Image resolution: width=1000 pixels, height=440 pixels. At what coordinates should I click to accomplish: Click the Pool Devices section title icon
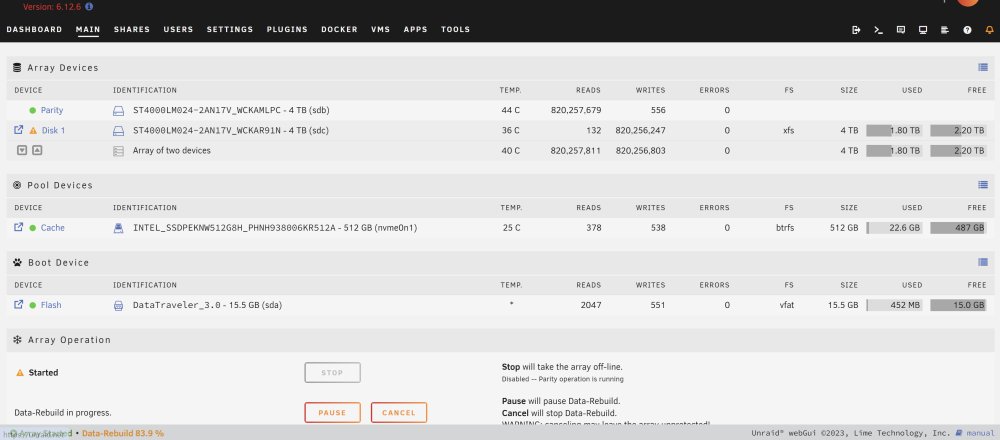[x=17, y=185]
